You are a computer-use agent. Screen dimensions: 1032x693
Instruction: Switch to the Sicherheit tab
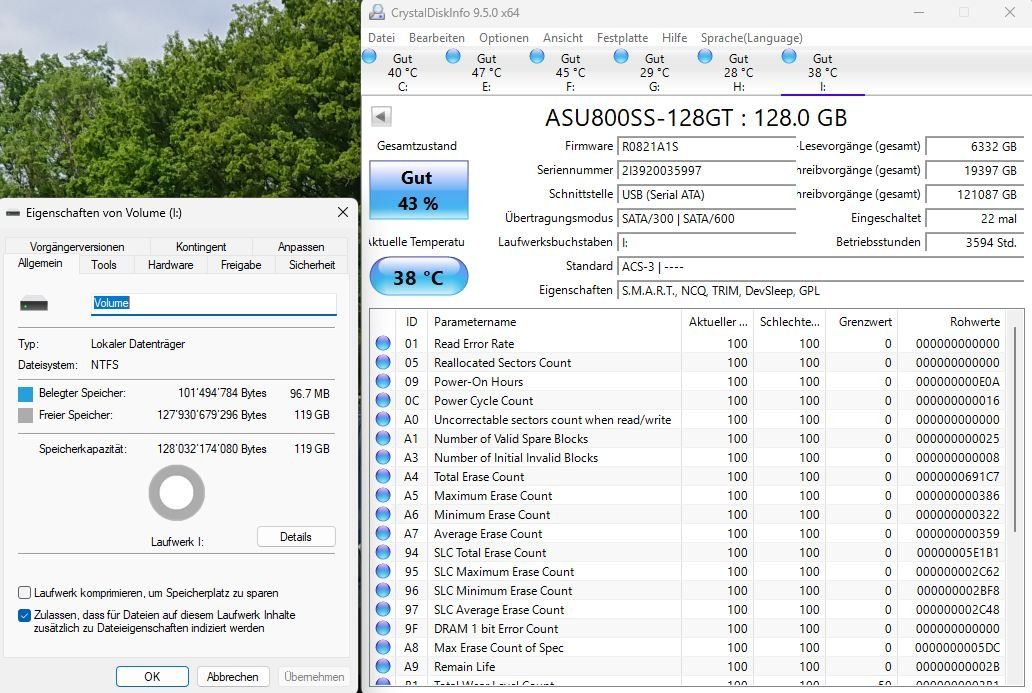[x=311, y=265]
